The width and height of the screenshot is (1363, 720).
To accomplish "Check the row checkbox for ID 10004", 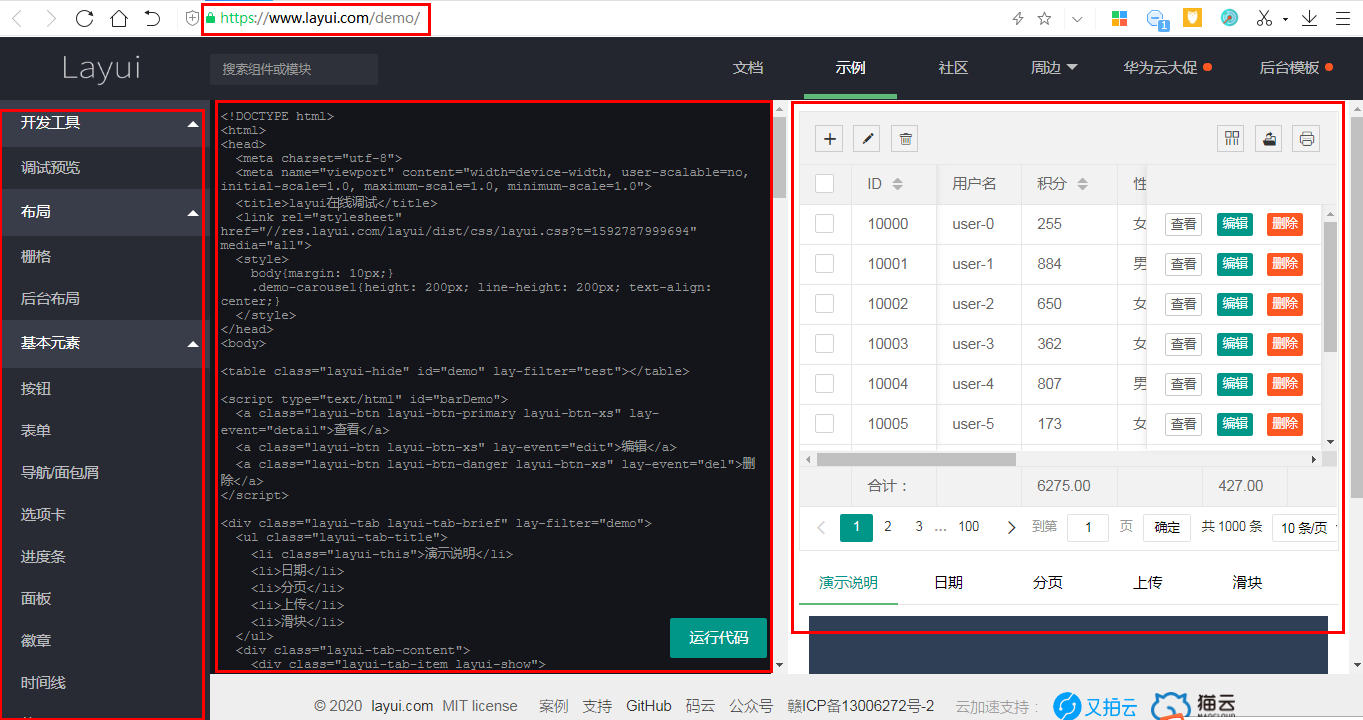I will pyautogui.click(x=825, y=384).
